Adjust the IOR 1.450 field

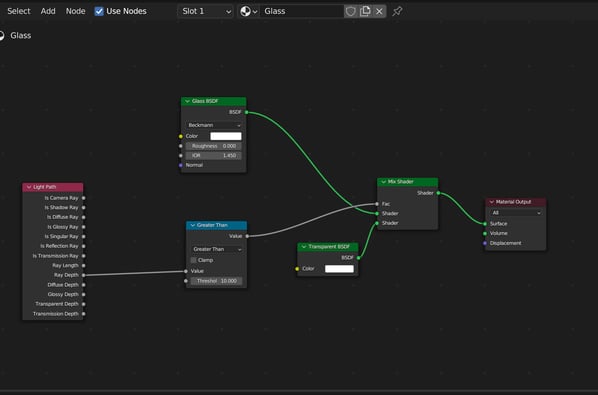[214, 156]
